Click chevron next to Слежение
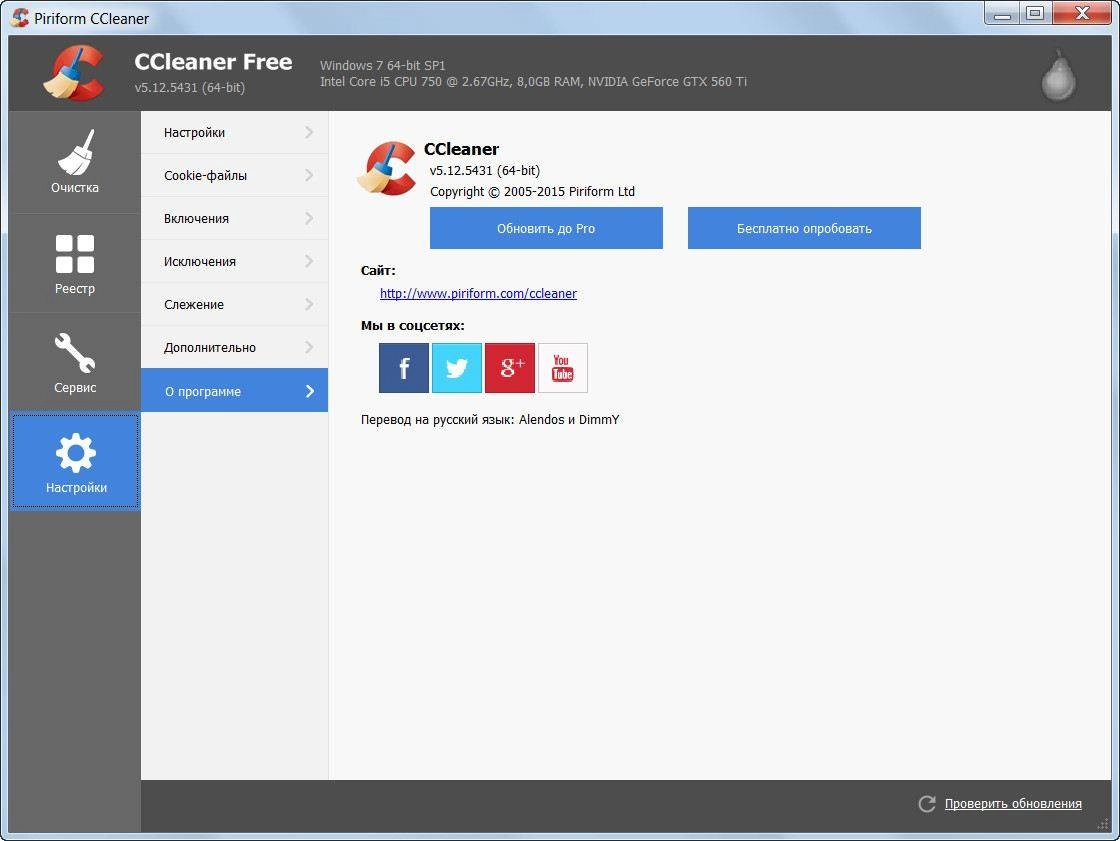 coord(309,304)
